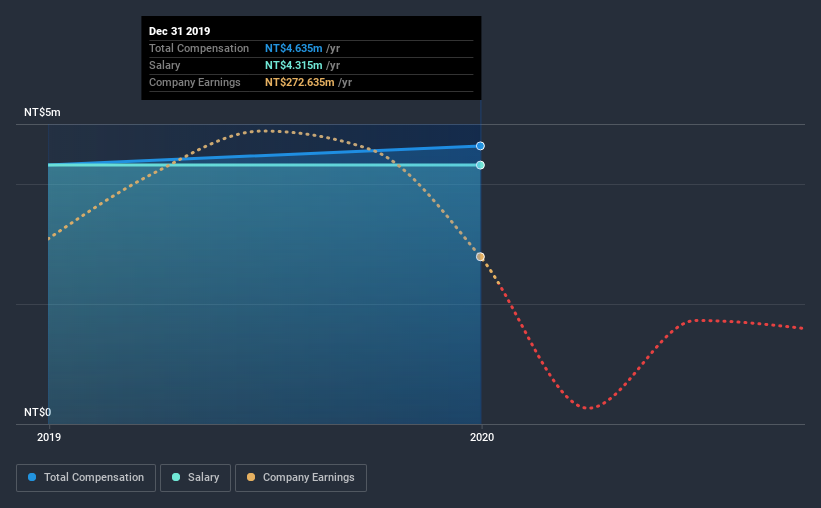Click the blue dot in Total Compensation legend
The image size is (821, 508).
click(32, 477)
